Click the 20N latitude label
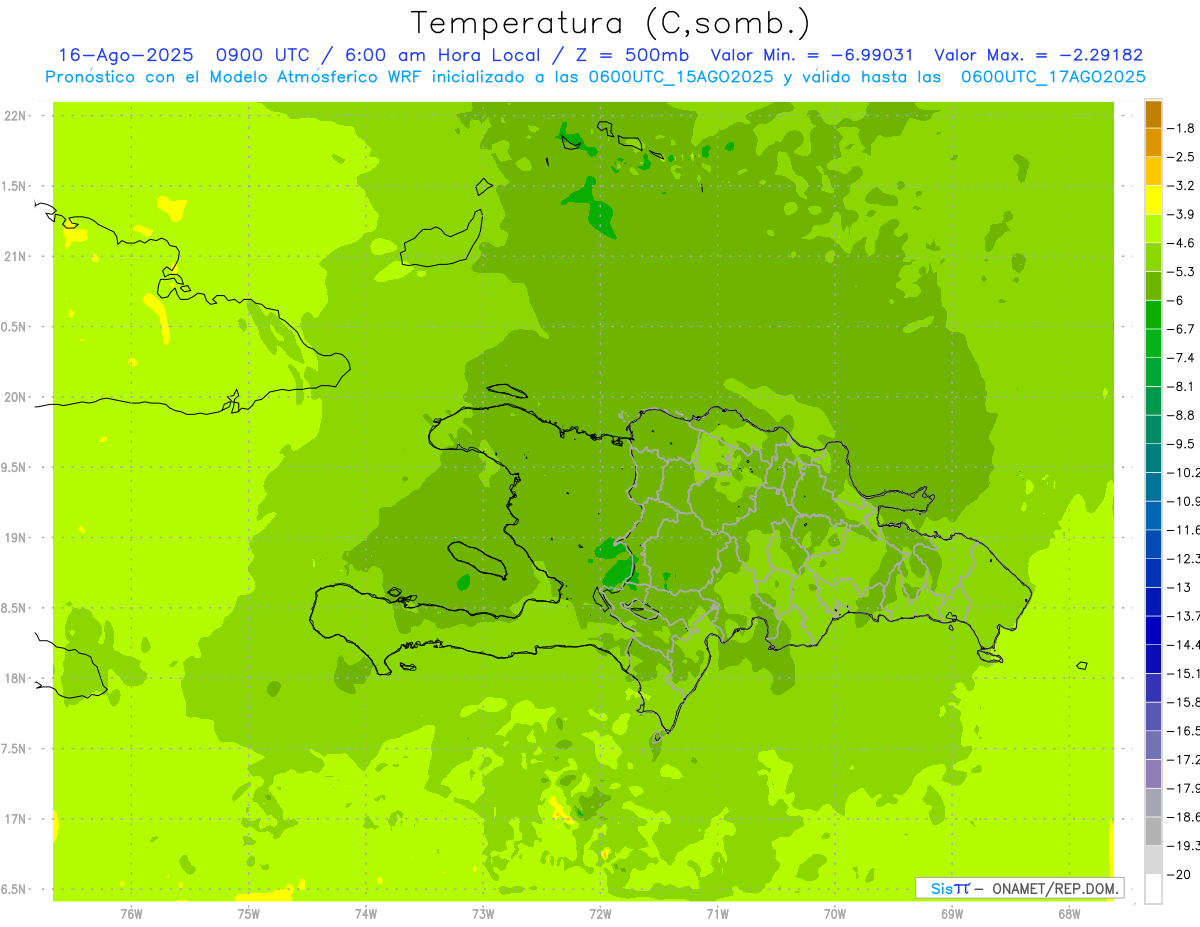Viewport: 1200px width, 927px height. [15, 397]
